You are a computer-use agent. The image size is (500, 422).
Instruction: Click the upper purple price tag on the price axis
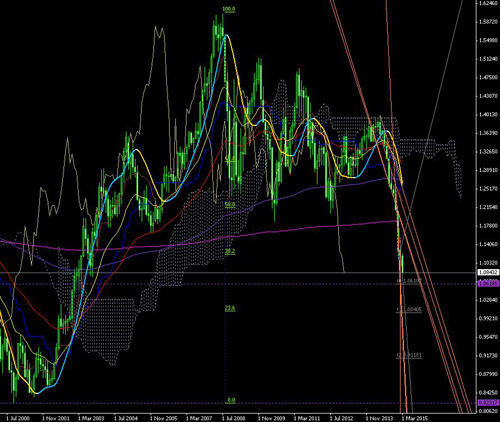[488, 284]
